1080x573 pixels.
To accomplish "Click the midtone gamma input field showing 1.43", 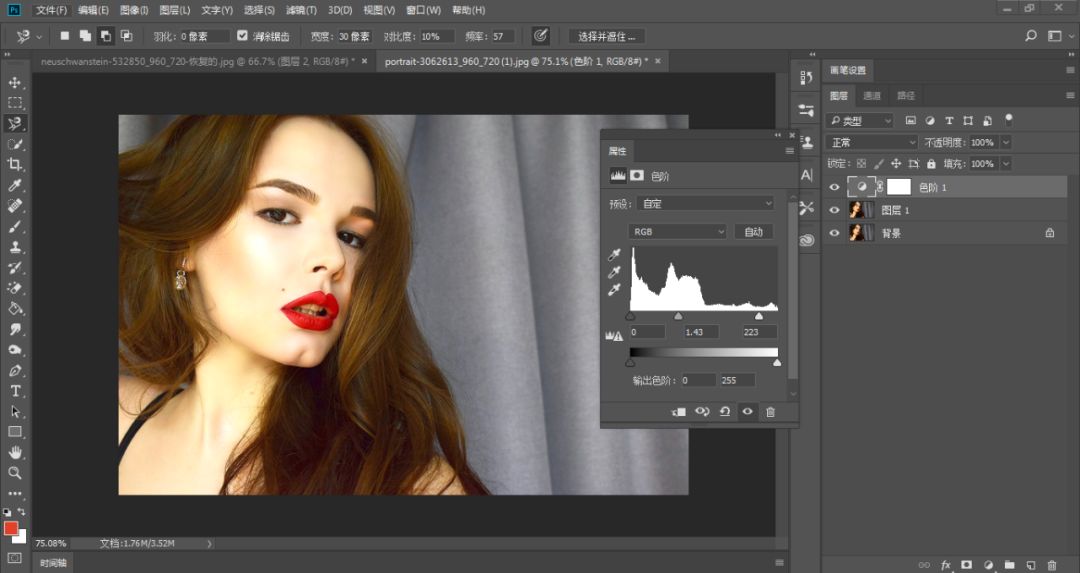I will [x=699, y=332].
